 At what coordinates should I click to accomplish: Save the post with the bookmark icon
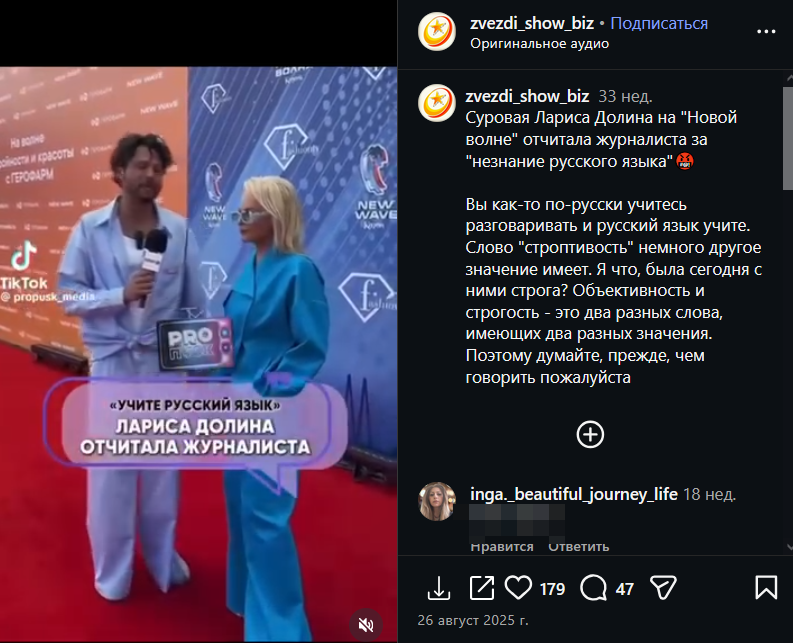pos(766,588)
